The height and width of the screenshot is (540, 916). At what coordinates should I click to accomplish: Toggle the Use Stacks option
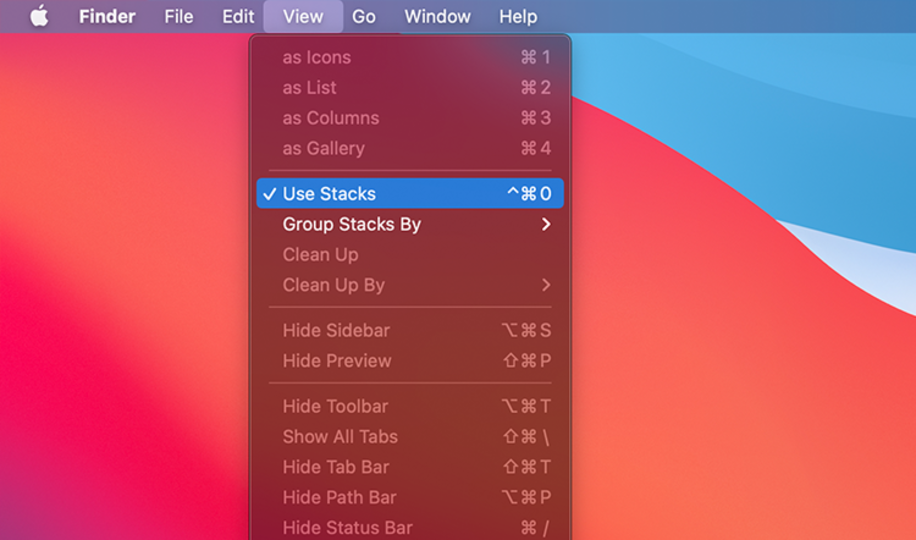point(410,193)
